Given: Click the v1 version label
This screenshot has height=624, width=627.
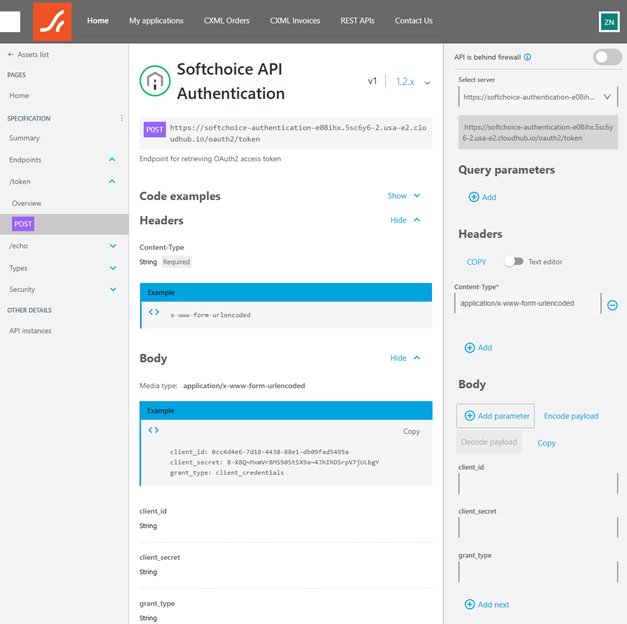Looking at the screenshot, I should (x=372, y=81).
